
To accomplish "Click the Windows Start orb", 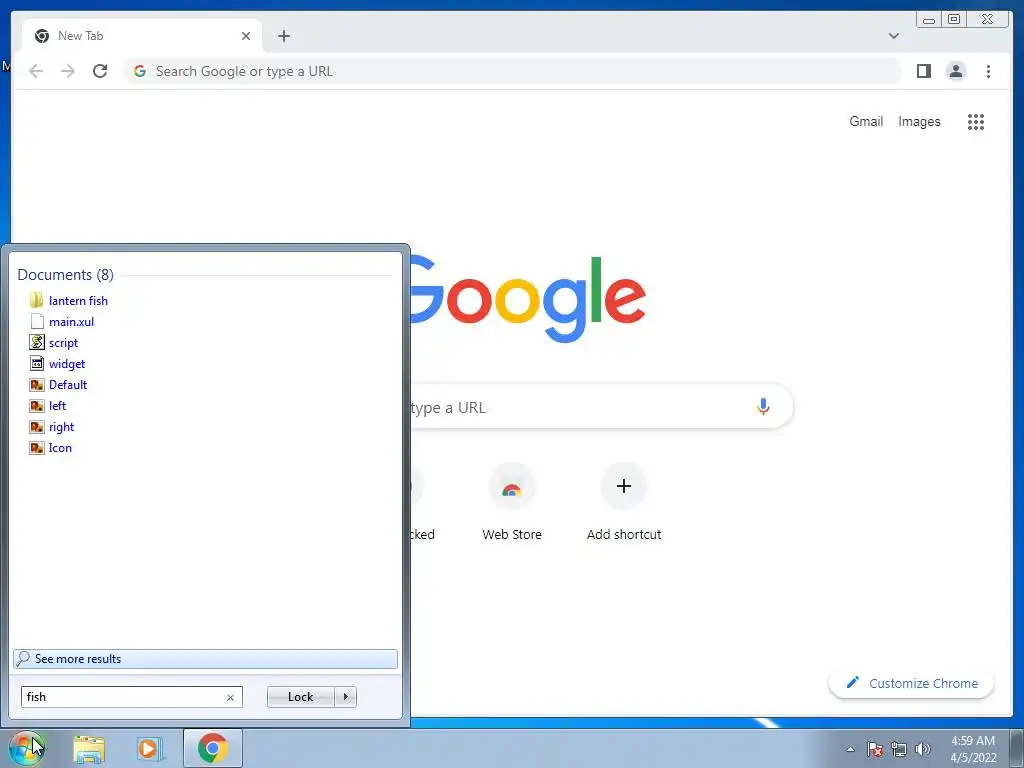I will 26,748.
